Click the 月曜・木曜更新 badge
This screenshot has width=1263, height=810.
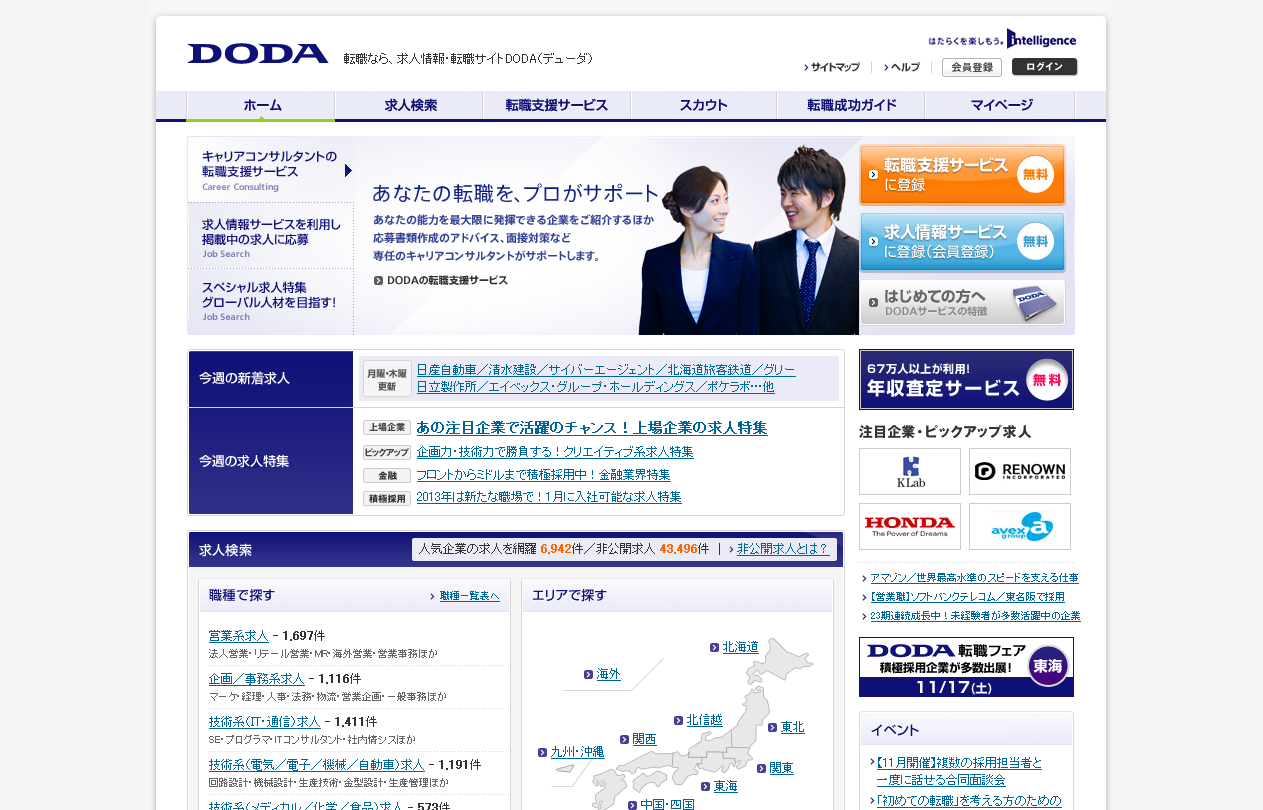tap(387, 379)
